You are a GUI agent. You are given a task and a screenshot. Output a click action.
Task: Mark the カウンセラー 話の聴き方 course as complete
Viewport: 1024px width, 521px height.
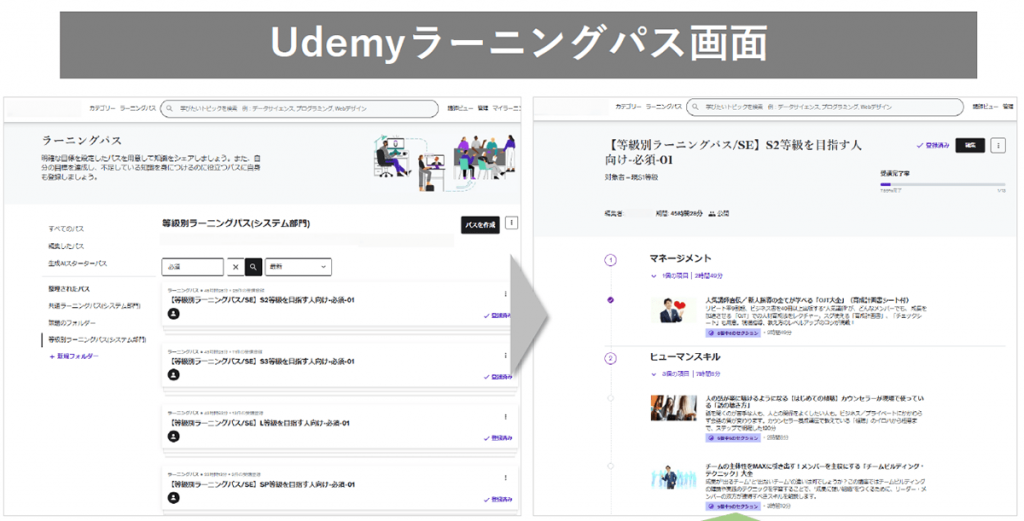(x=611, y=398)
